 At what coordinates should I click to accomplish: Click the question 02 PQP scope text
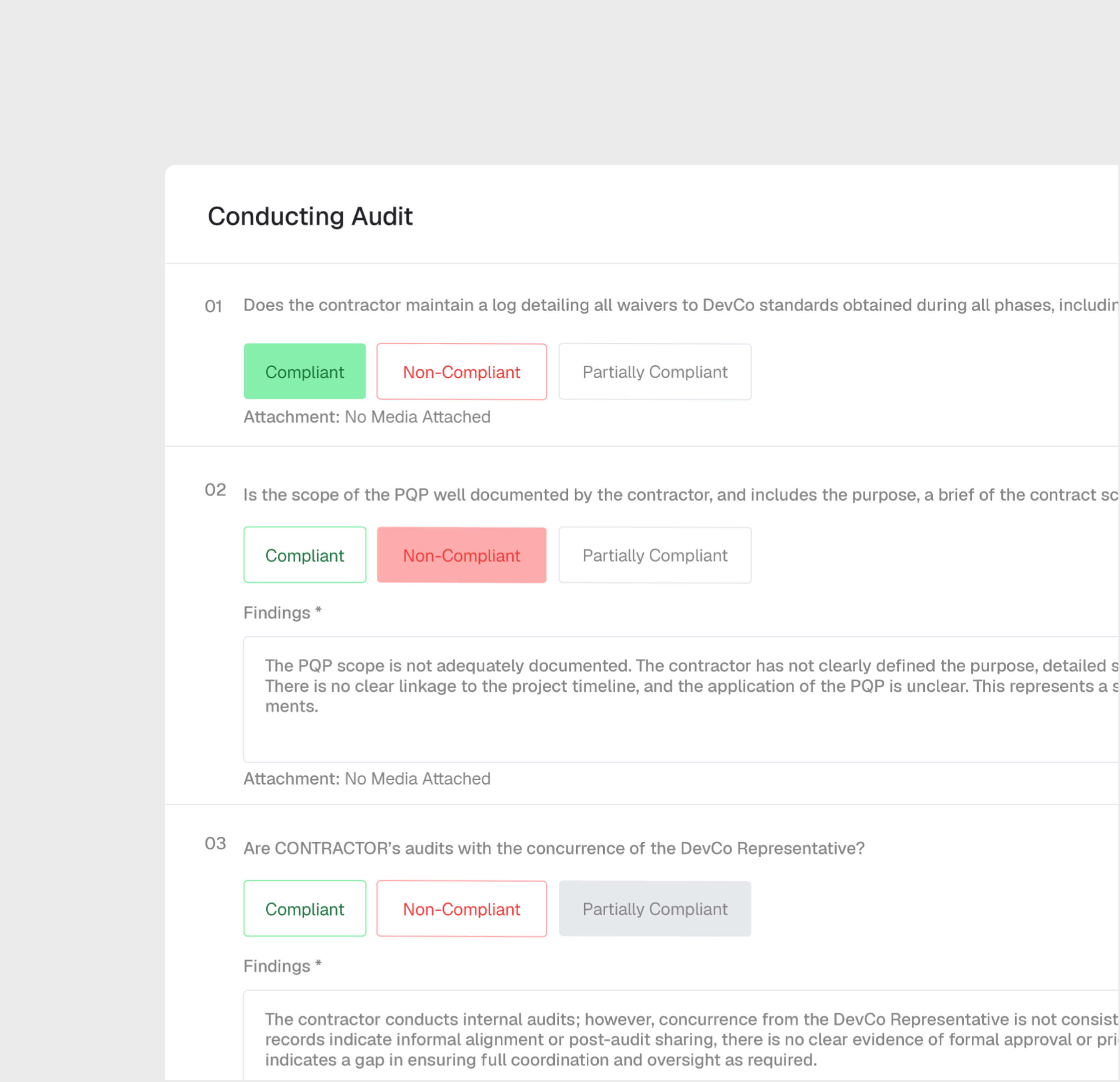(x=680, y=495)
